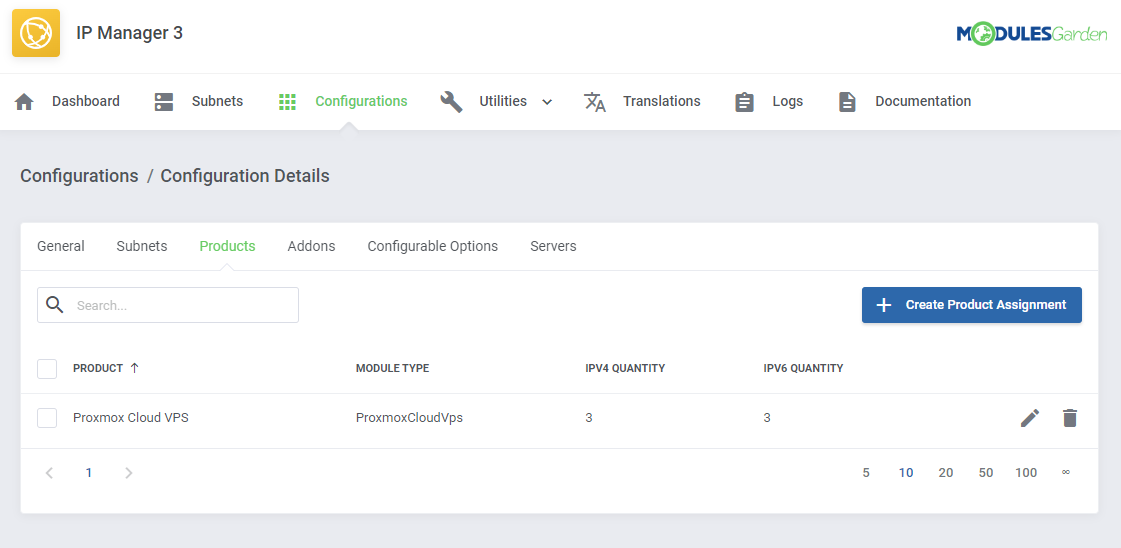
Task: Click the magnifier search icon
Action: point(54,305)
